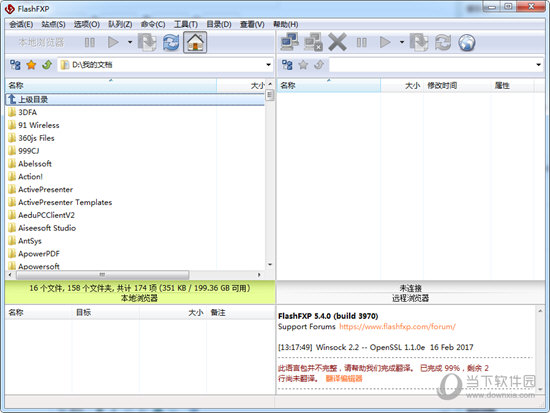The width and height of the screenshot is (550, 413).
Task: Click the remote folder tree icon
Action: (287, 65)
